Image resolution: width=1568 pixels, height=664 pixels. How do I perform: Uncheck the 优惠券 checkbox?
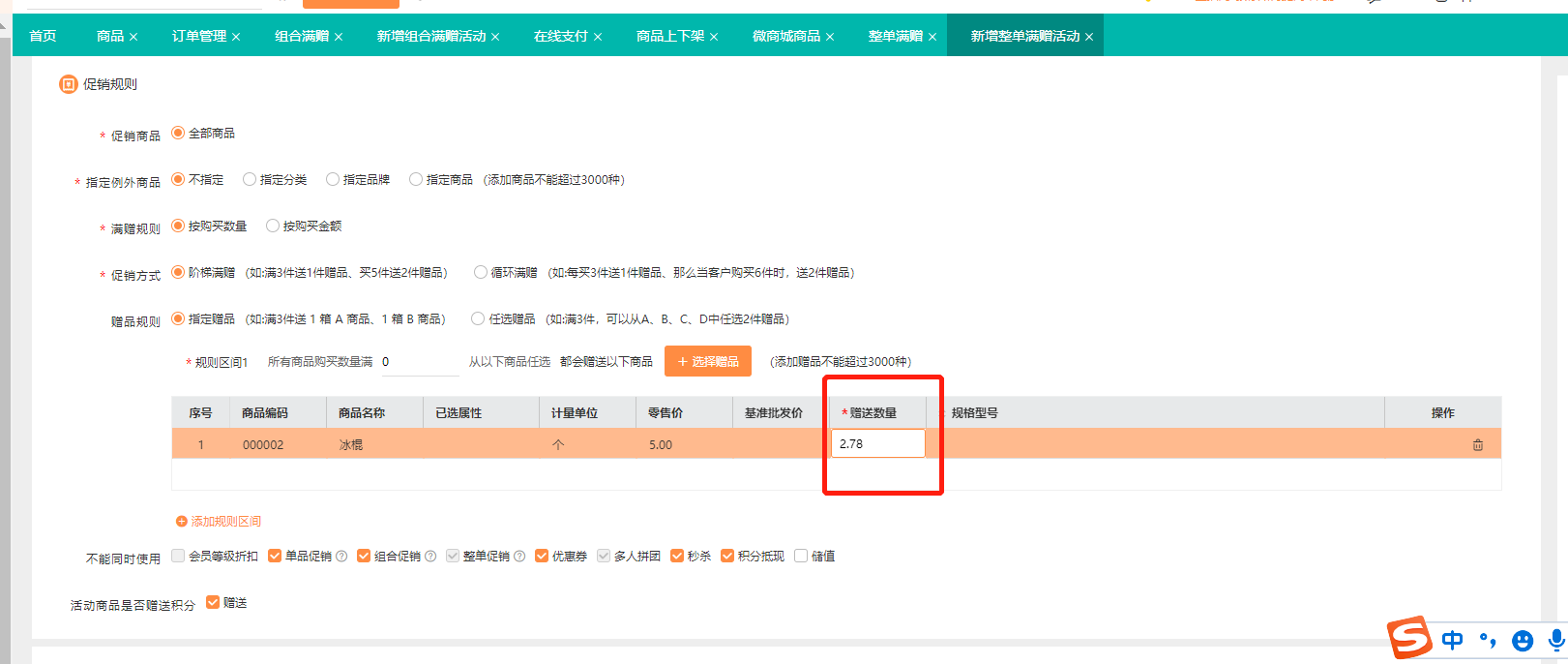coord(542,556)
